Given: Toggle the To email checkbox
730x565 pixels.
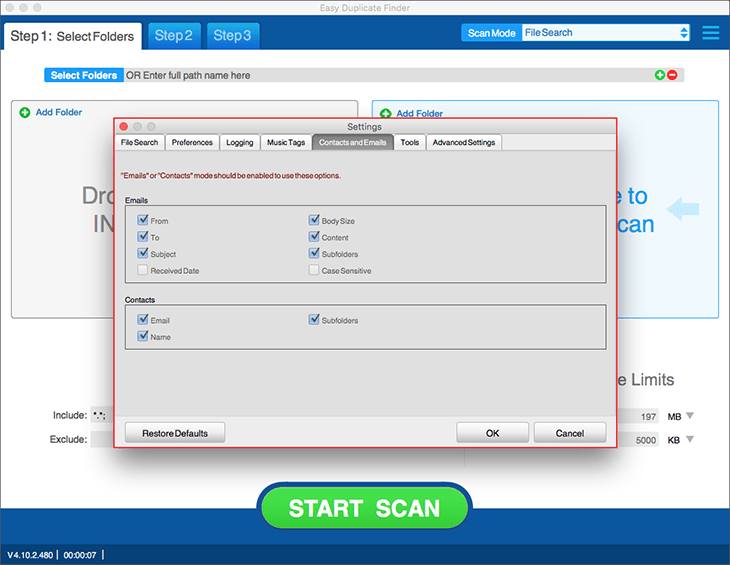Looking at the screenshot, I should pyautogui.click(x=143, y=236).
